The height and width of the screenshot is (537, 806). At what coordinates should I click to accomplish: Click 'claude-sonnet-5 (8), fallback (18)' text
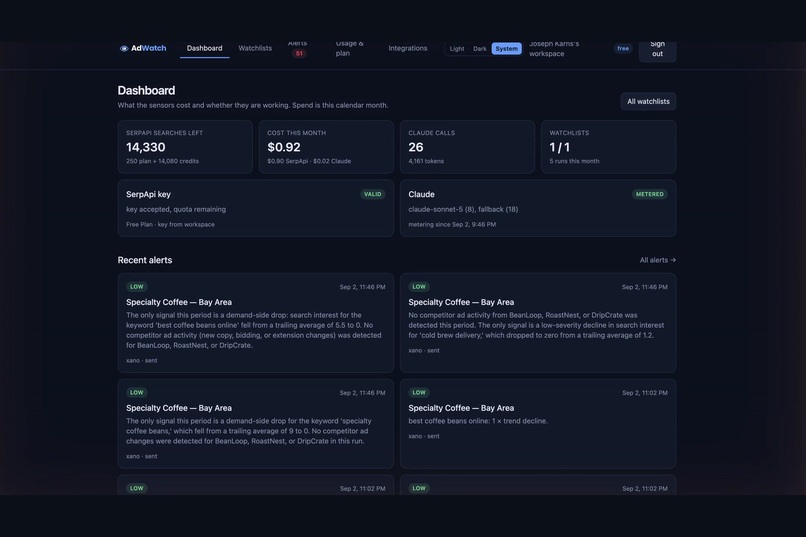[x=463, y=209]
